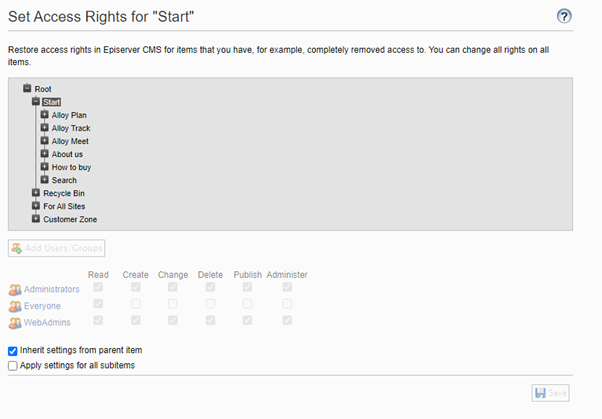Viewport: 602px width, 419px height.
Task: Select For All Sites tree item
Action: (x=63, y=206)
